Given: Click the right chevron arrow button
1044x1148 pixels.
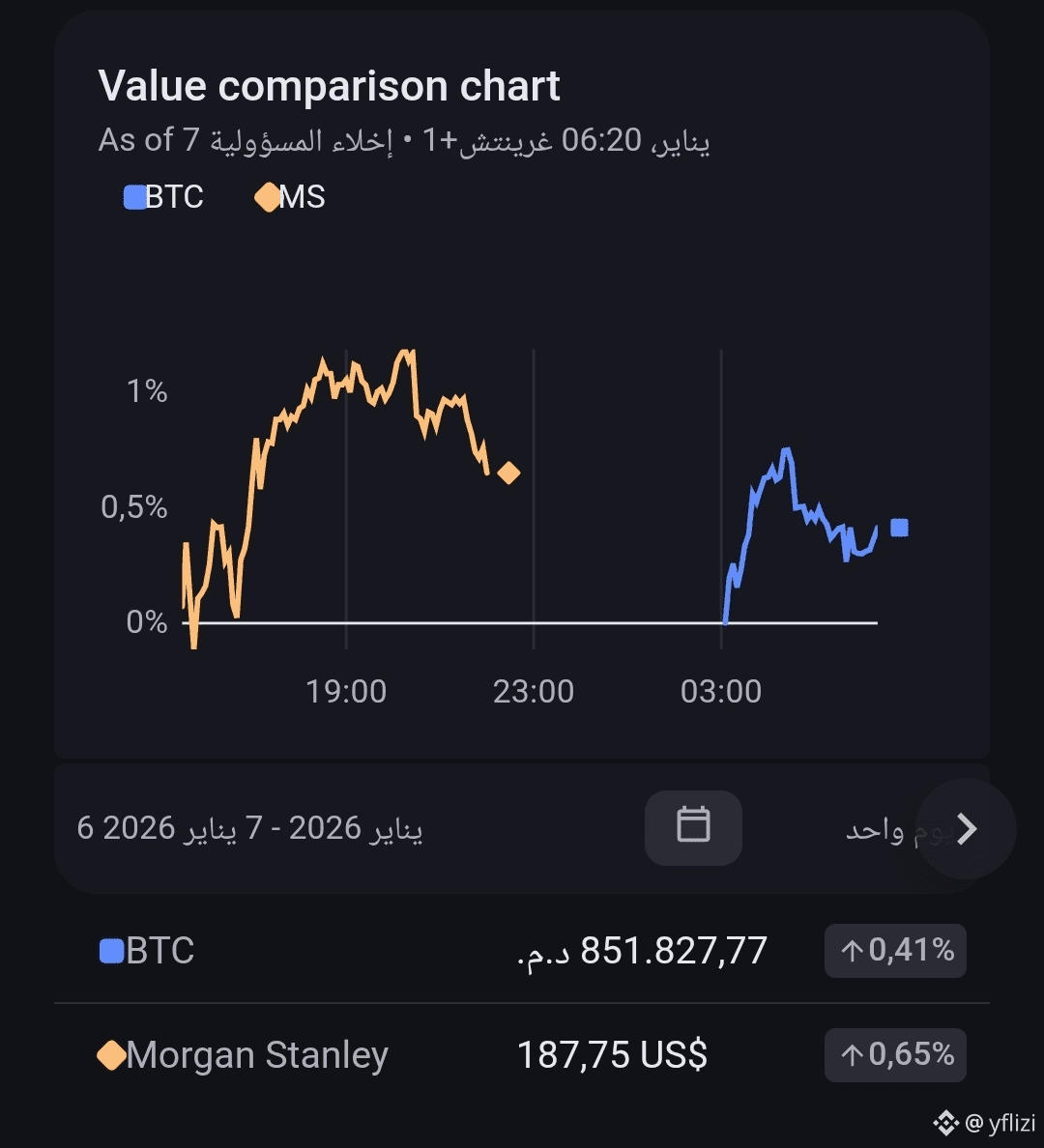Looking at the screenshot, I should [966, 828].
